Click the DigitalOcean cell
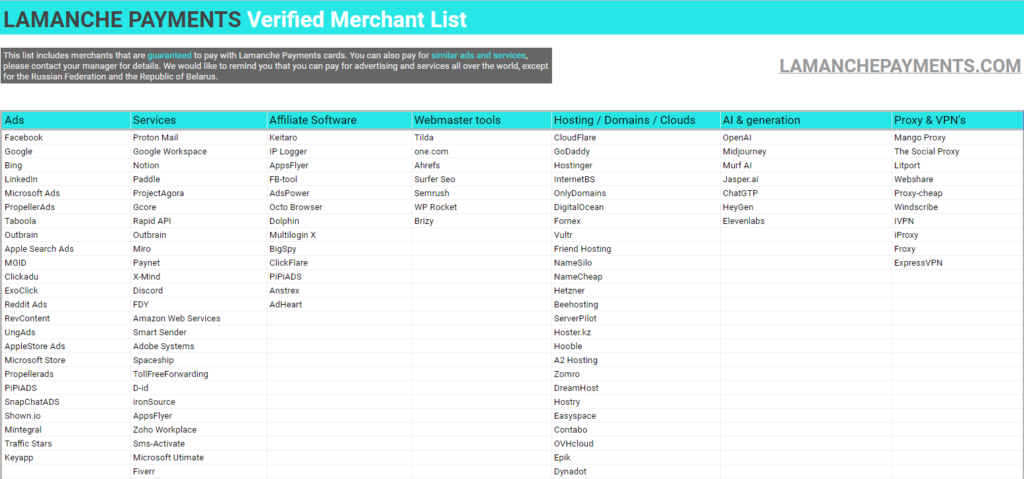This screenshot has height=479, width=1024. click(635, 207)
